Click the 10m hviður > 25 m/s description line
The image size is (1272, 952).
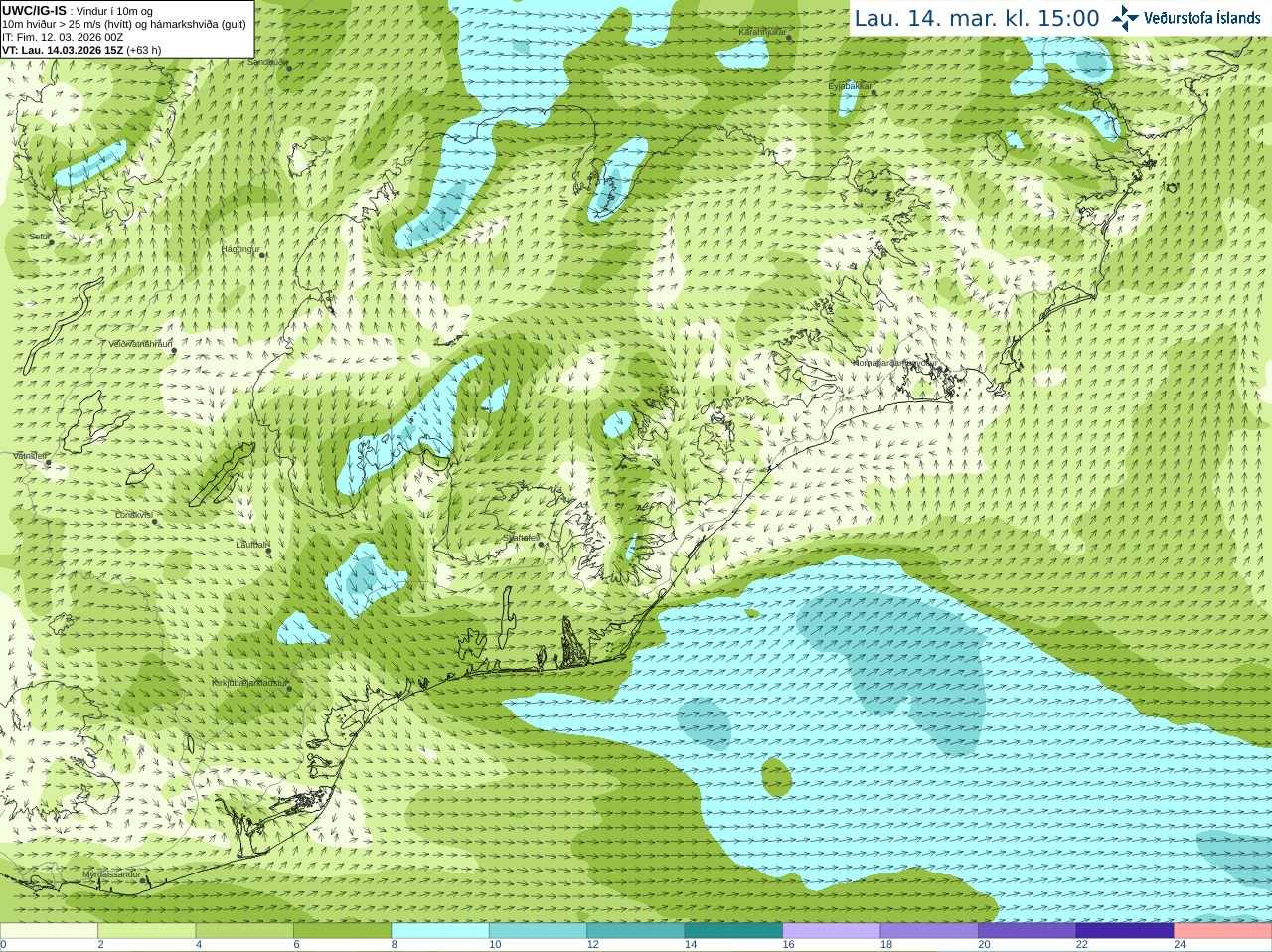click(x=124, y=24)
